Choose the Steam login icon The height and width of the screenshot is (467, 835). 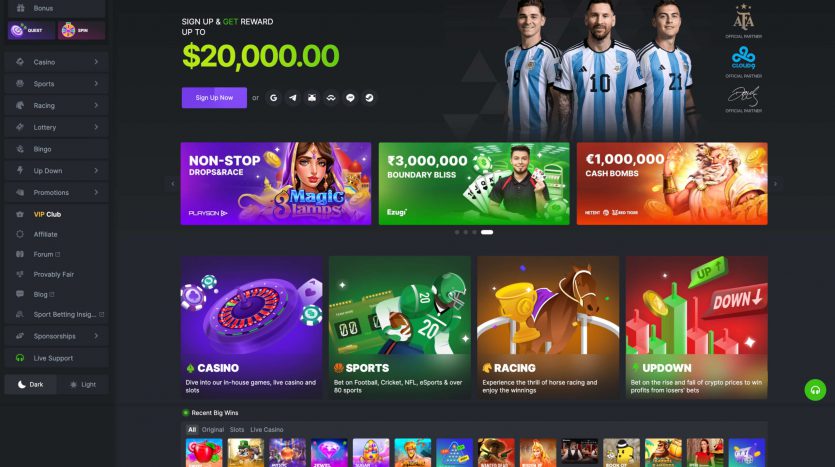(x=369, y=97)
